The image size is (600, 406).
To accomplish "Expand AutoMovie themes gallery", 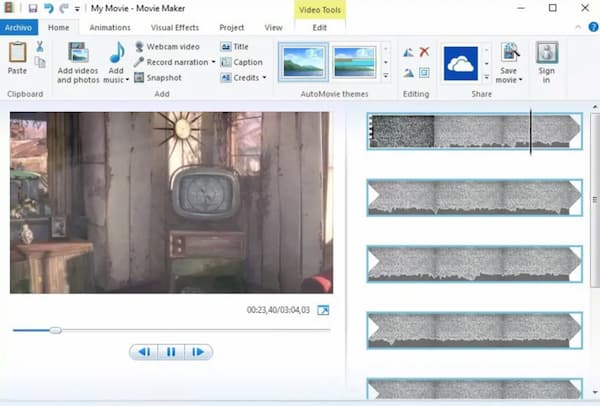I will tap(386, 76).
